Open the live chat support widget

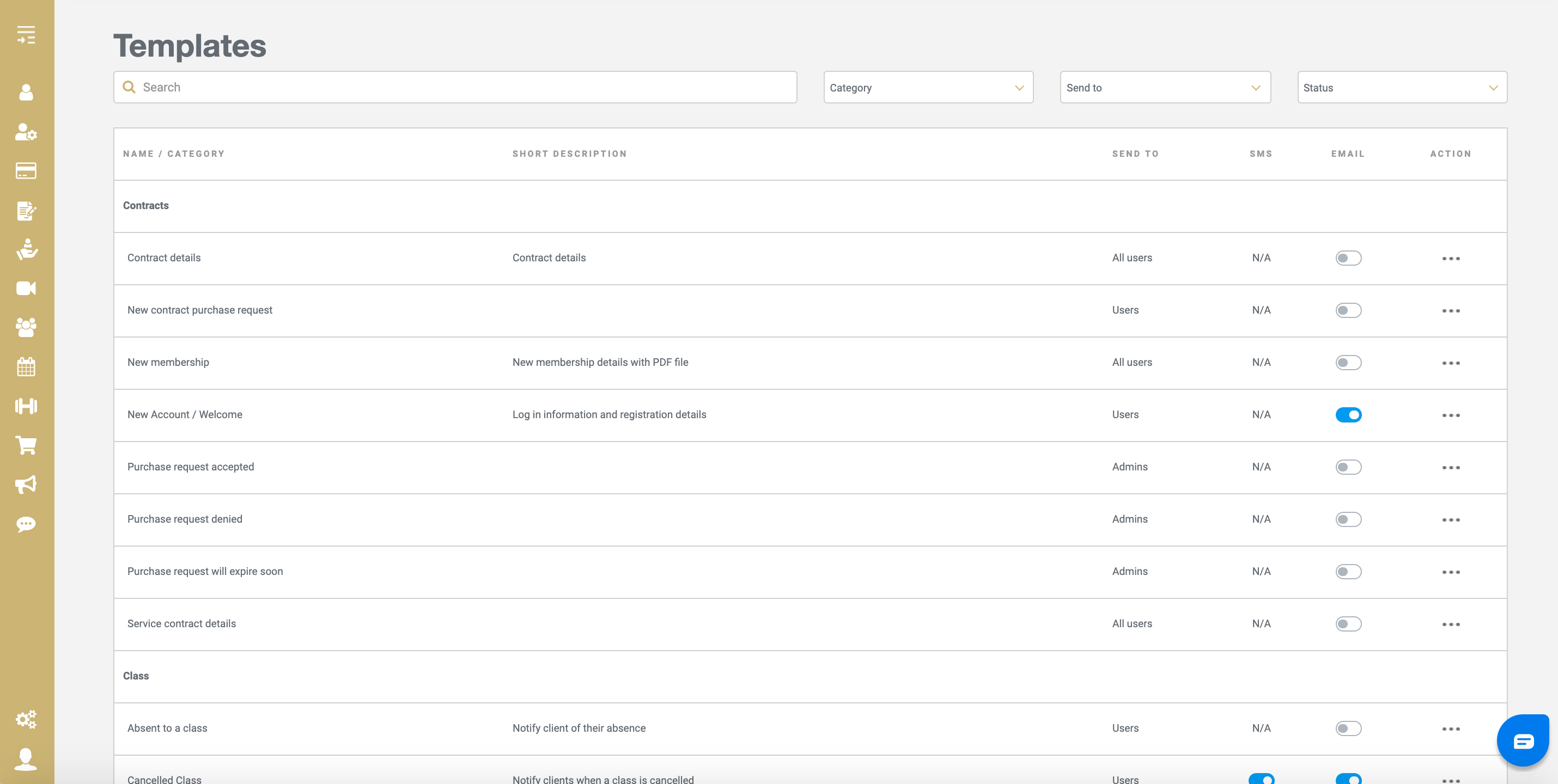(x=1523, y=741)
